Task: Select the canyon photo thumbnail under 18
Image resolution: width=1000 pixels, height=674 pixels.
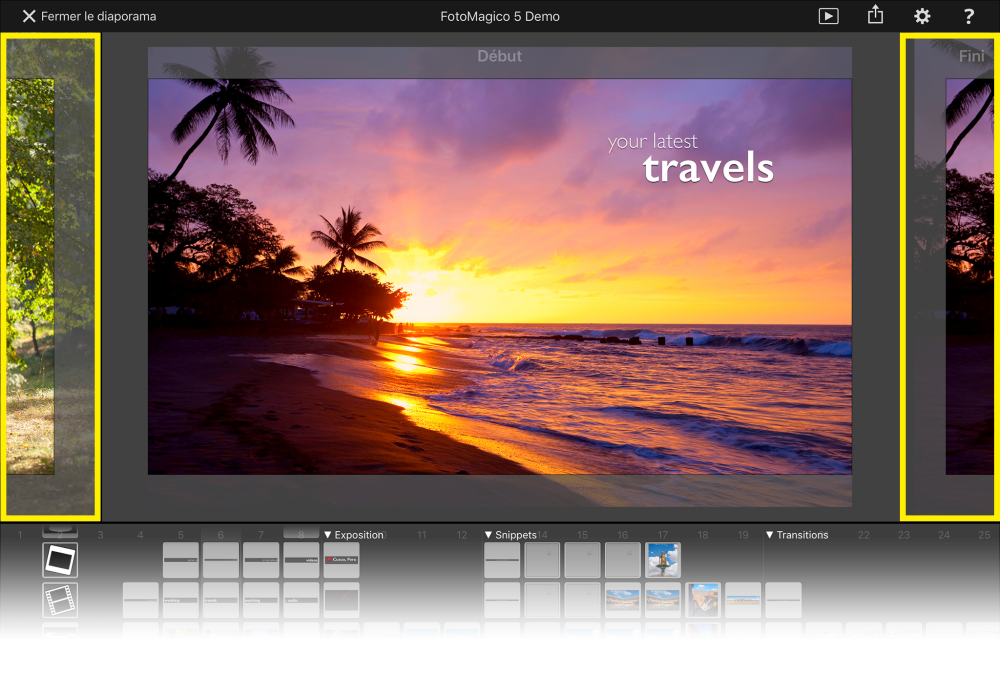Action: pyautogui.click(x=703, y=599)
